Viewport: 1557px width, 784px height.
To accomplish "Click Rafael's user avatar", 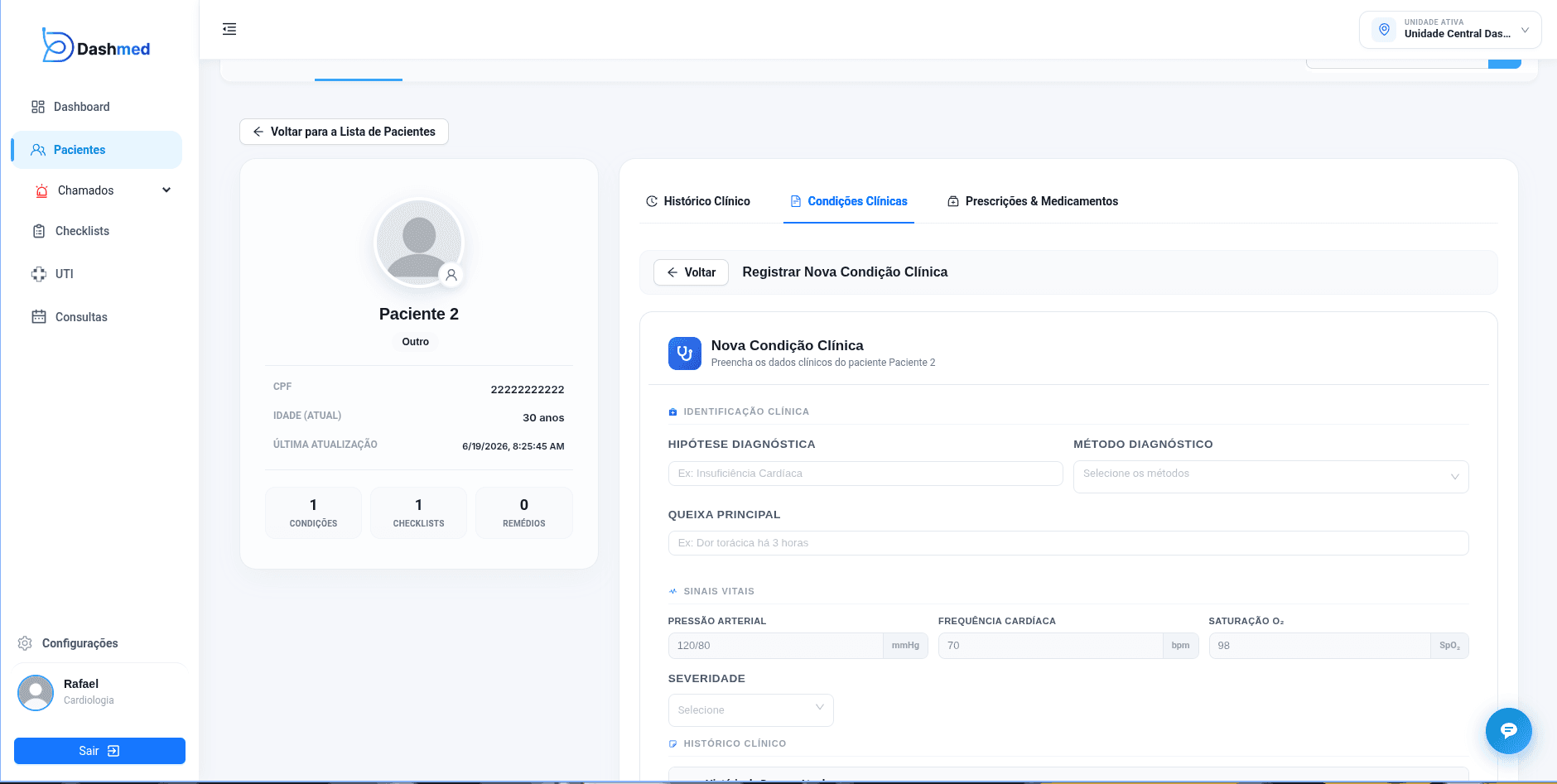I will 36,692.
